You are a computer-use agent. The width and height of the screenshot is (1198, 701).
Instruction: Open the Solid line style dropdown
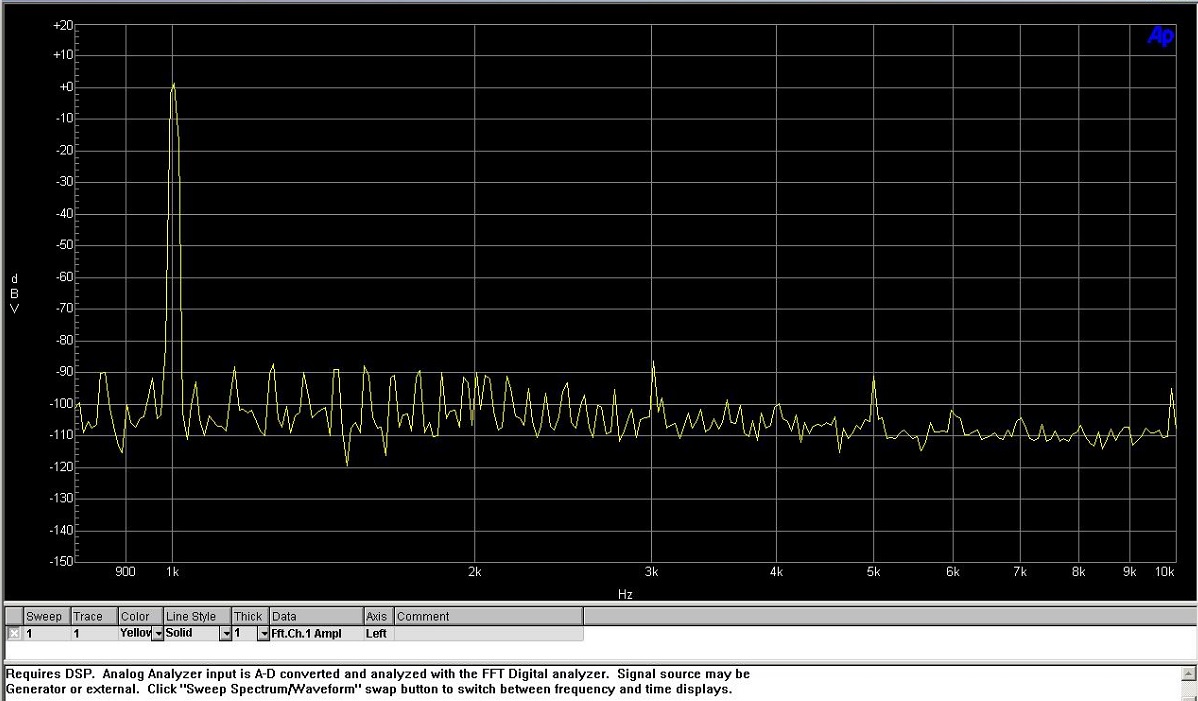[x=225, y=634]
